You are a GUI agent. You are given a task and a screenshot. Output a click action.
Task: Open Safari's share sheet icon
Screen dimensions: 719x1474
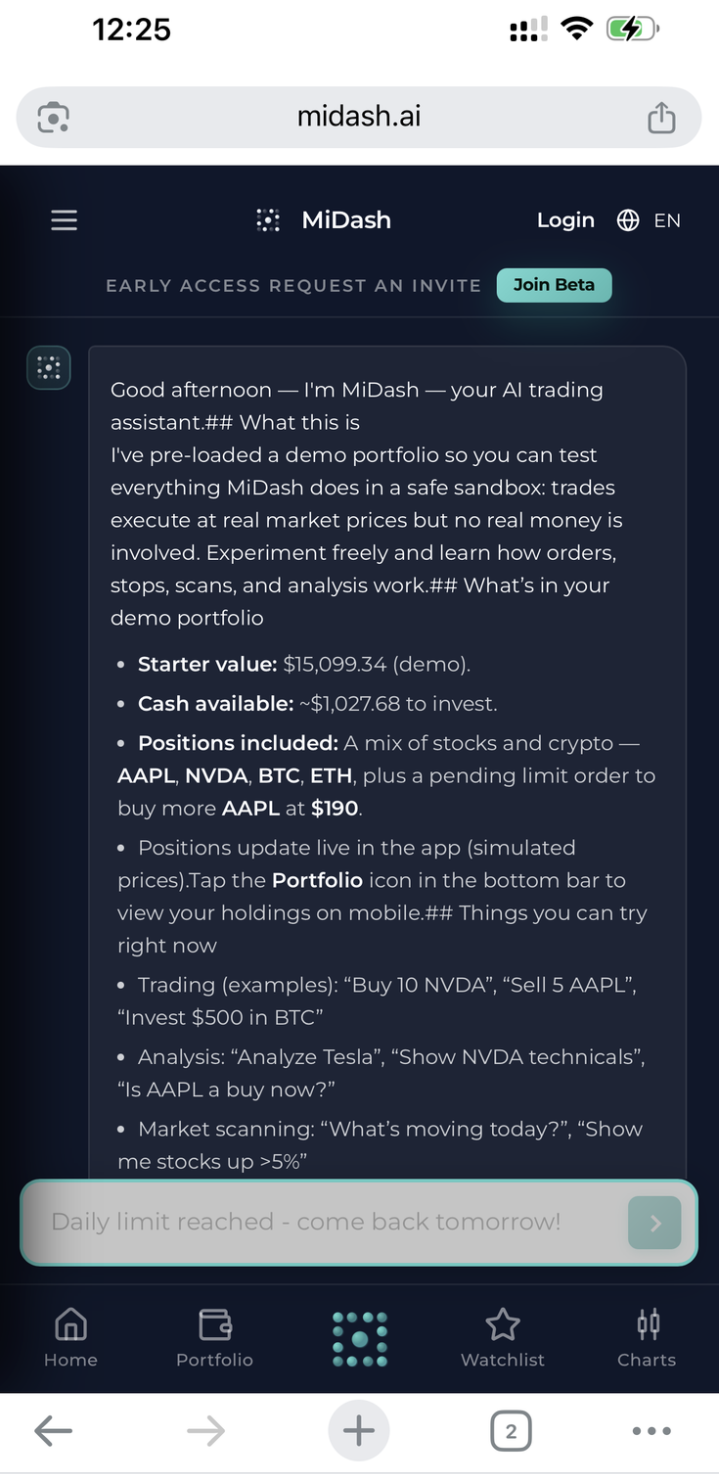pos(661,116)
